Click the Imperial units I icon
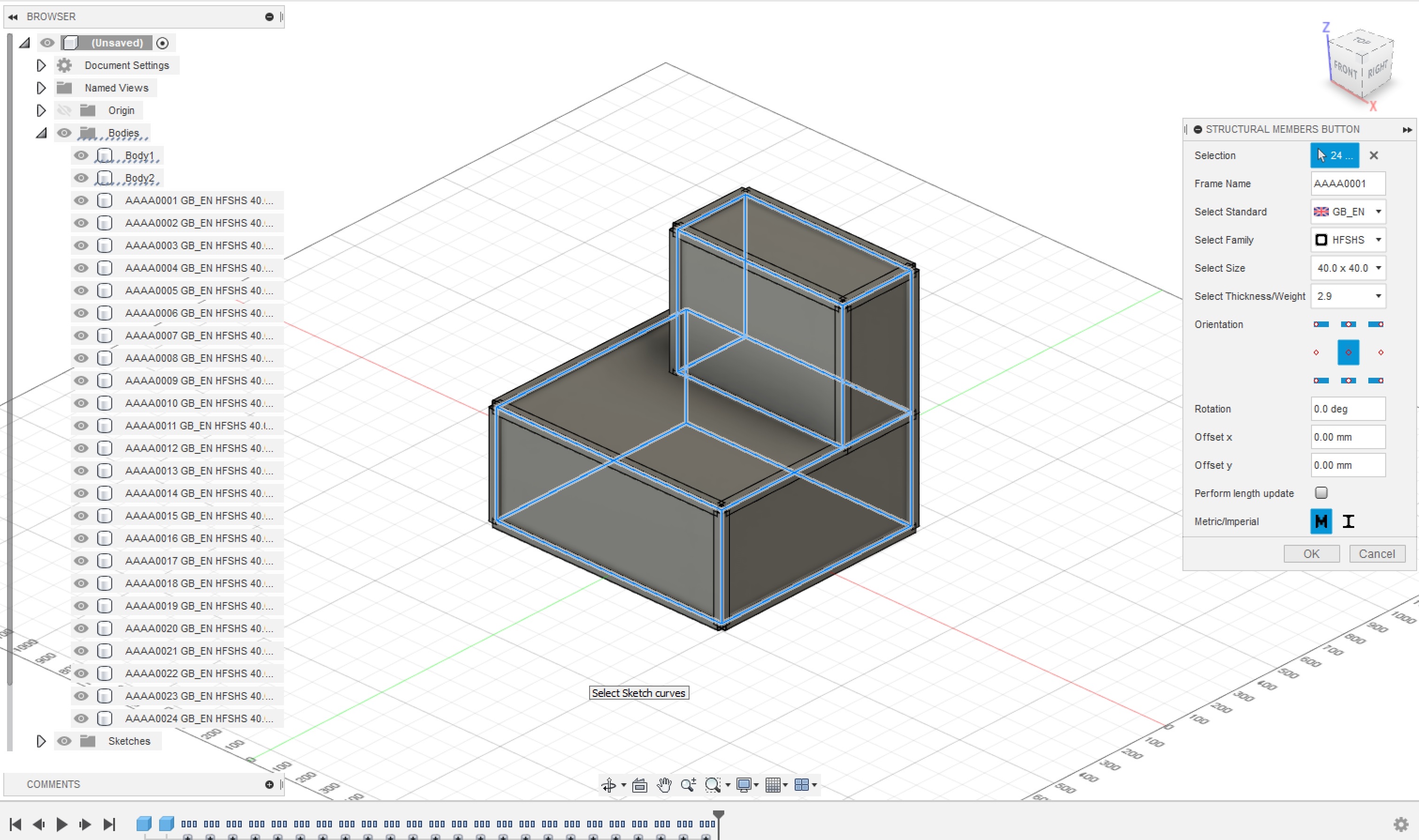Viewport: 1419px width, 840px height. pos(1348,521)
